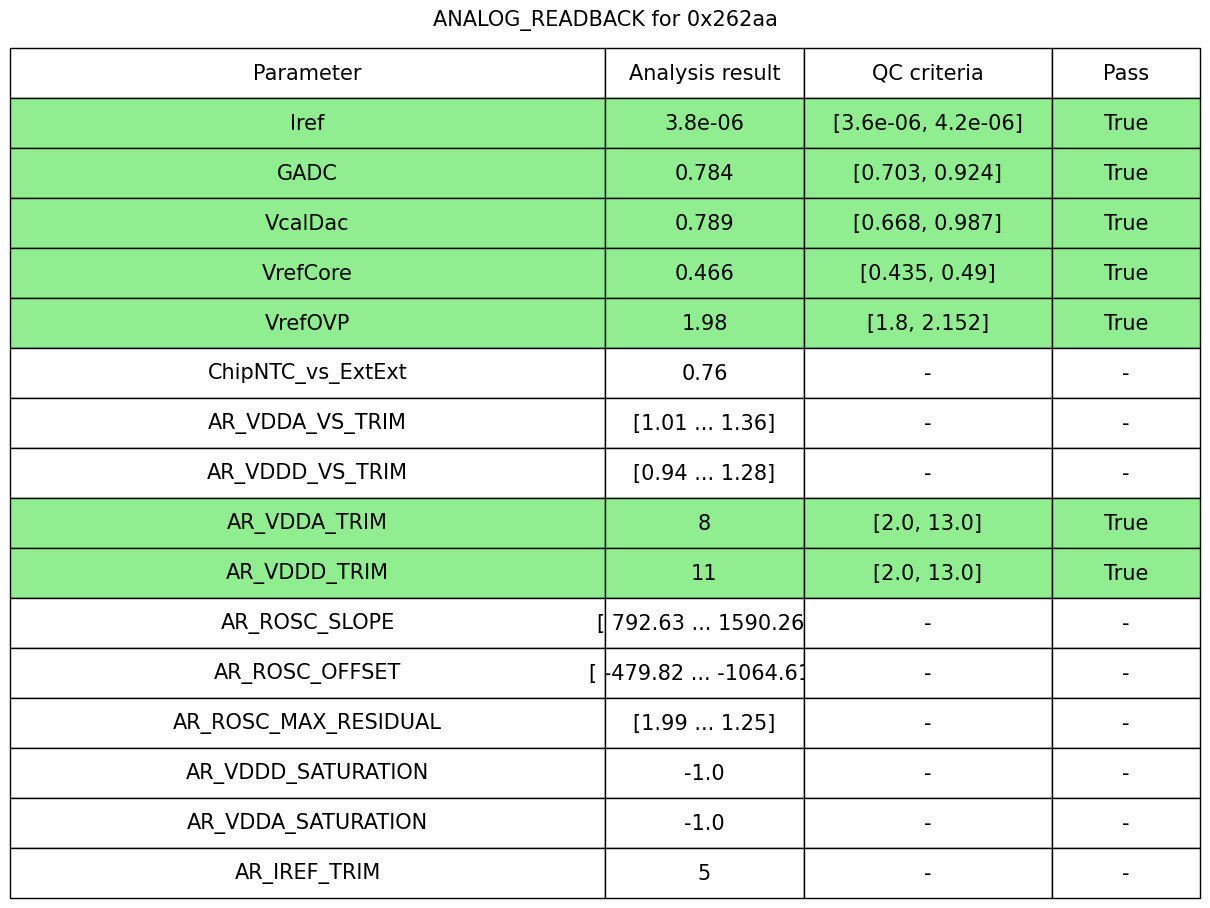The width and height of the screenshot is (1210, 908).
Task: Click the AR_IREF_TRIM value 5
Action: click(x=704, y=873)
